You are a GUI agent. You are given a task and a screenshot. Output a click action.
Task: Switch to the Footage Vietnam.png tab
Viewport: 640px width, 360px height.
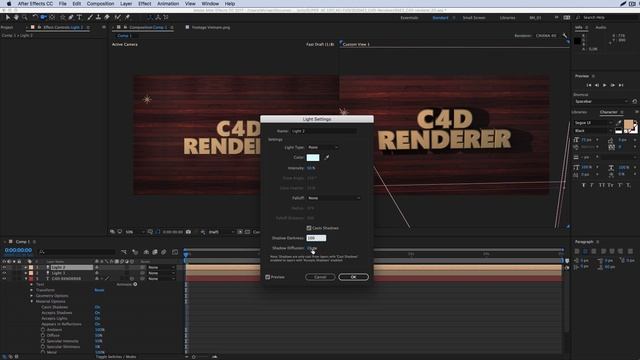tap(211, 27)
